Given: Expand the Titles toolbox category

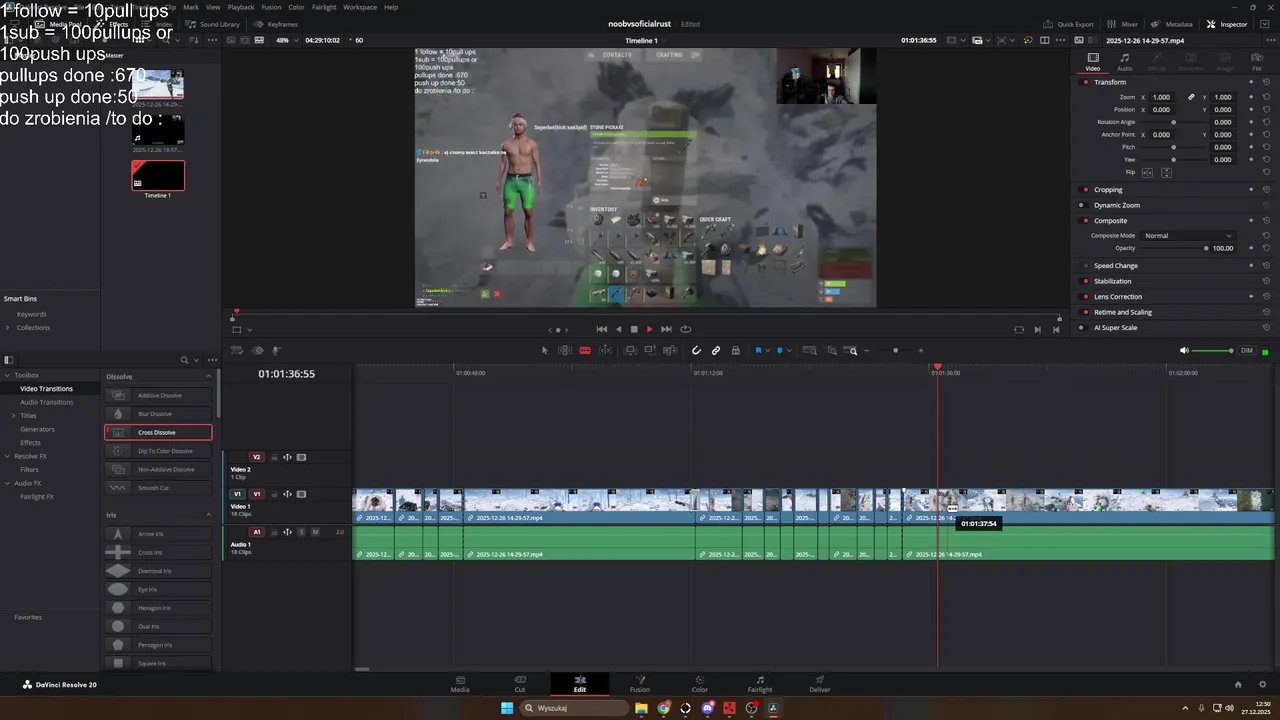Looking at the screenshot, I should (13, 415).
